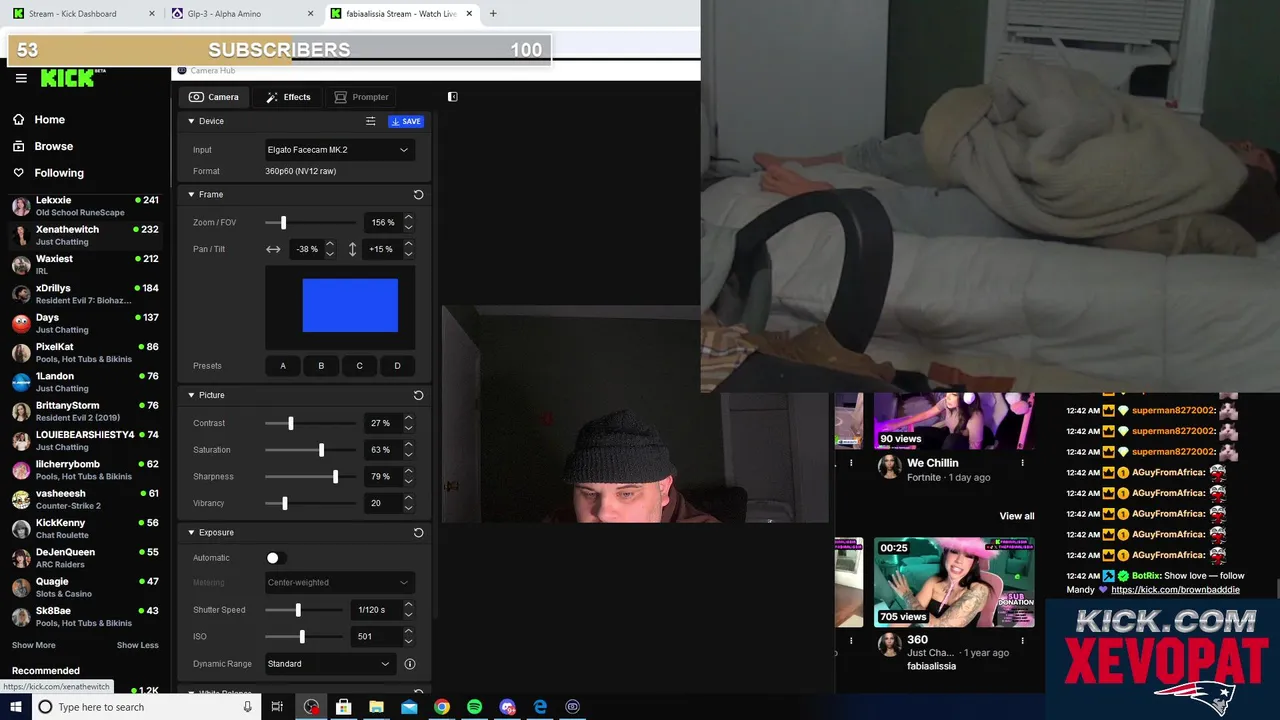Open Camera Hub from the taskbar
The height and width of the screenshot is (720, 1280).
coord(572,707)
